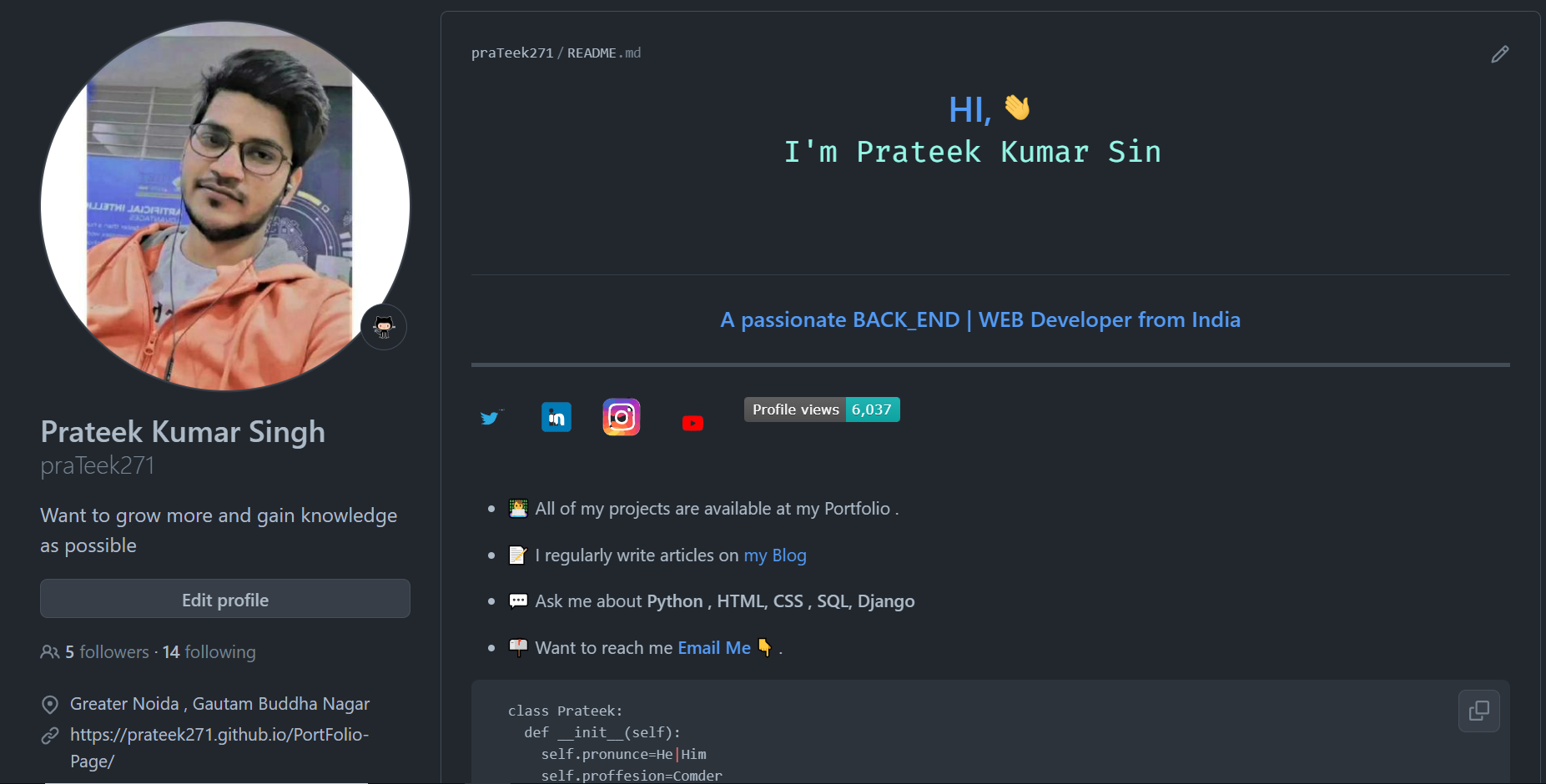Screen dimensions: 1546x784
Task: Click the animated I'm Prateek Kumar typing banner
Action: pos(973,152)
